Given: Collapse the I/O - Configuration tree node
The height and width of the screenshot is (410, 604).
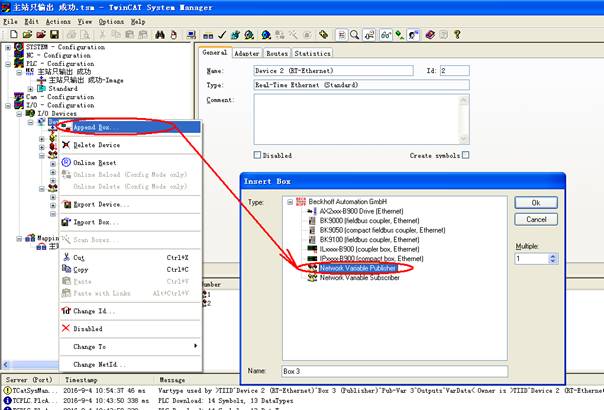Looking at the screenshot, I should [8, 105].
